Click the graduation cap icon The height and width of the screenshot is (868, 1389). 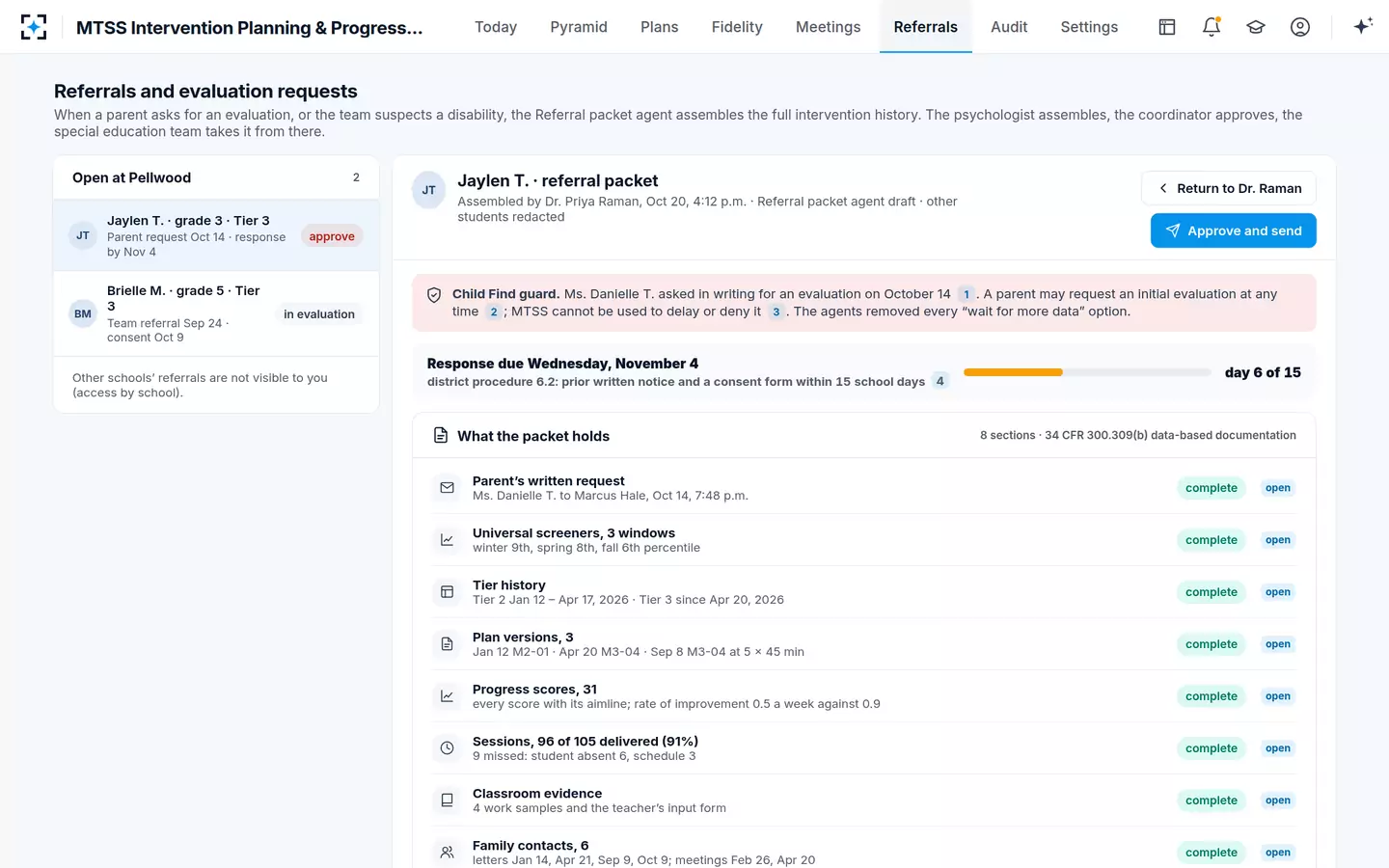pyautogui.click(x=1256, y=27)
